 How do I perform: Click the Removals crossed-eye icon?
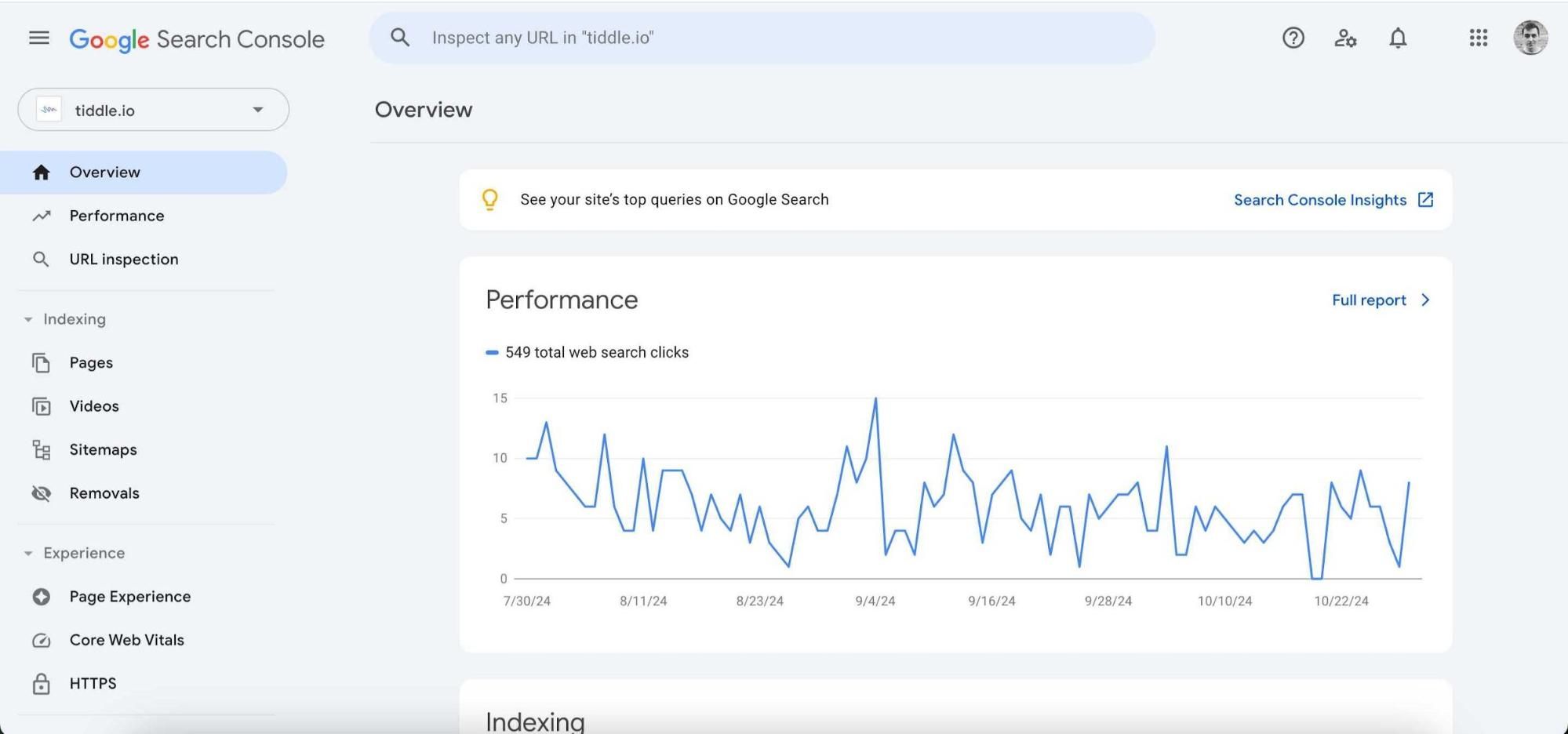pyautogui.click(x=41, y=493)
